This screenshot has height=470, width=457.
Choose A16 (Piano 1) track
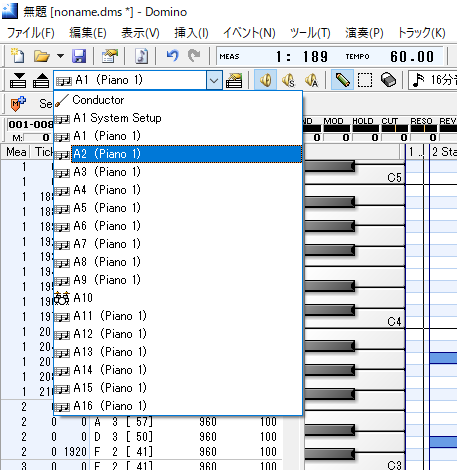(178, 406)
